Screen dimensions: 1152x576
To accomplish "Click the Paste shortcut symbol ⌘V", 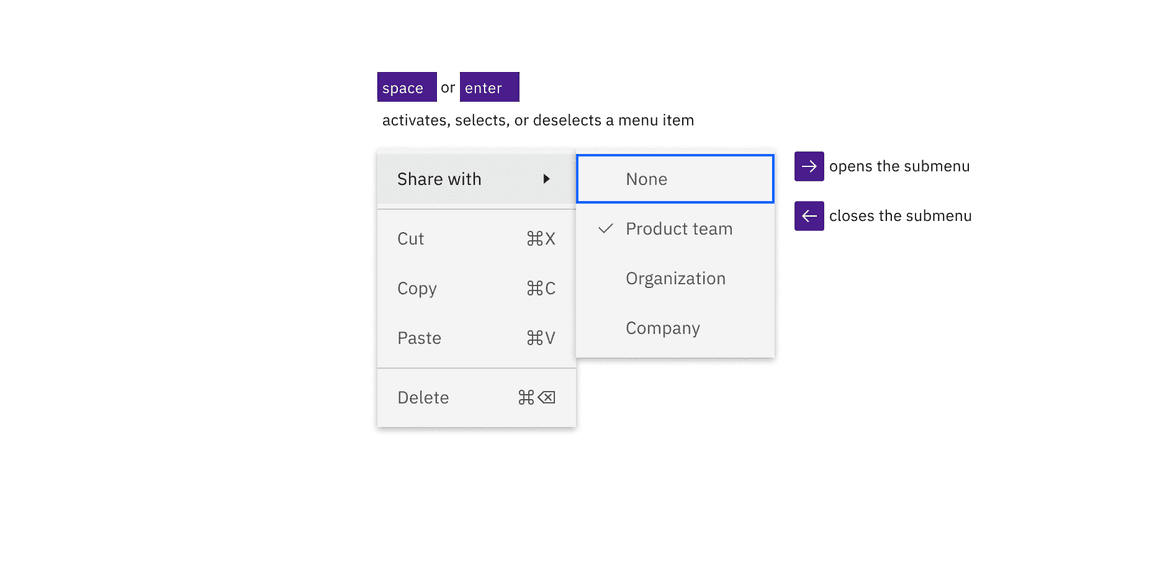I will [x=540, y=338].
